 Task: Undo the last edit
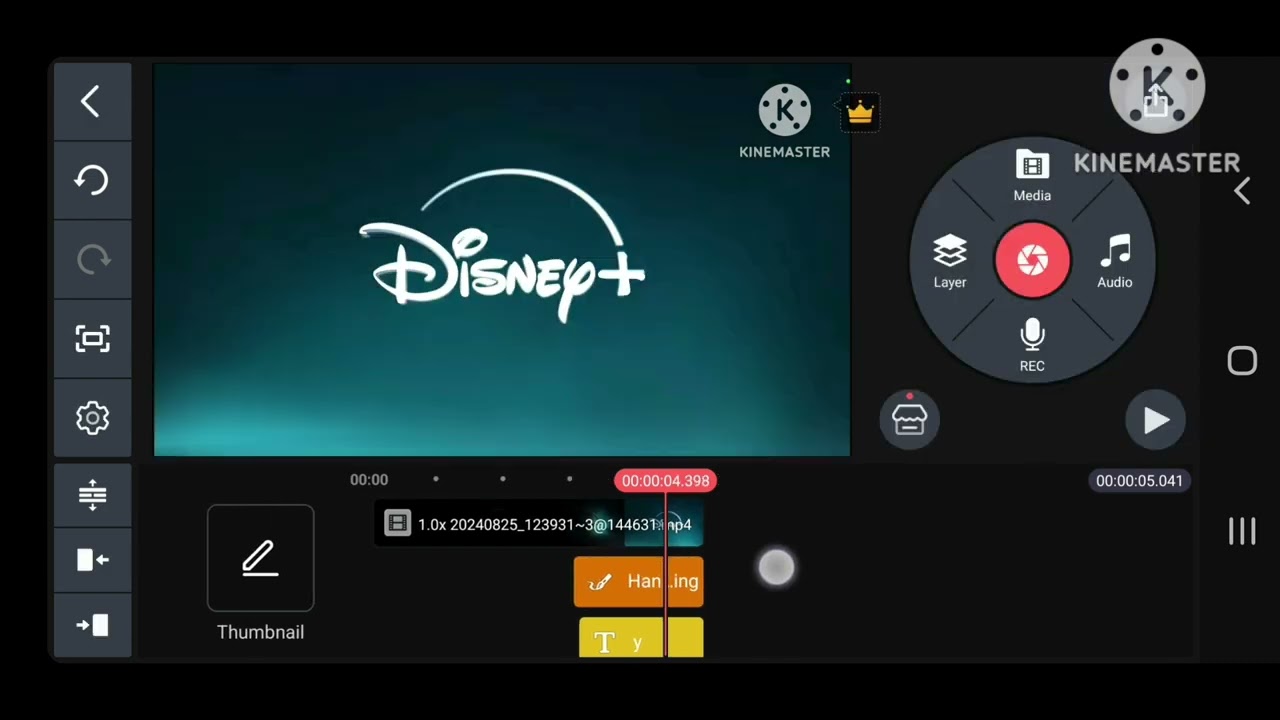click(x=92, y=180)
